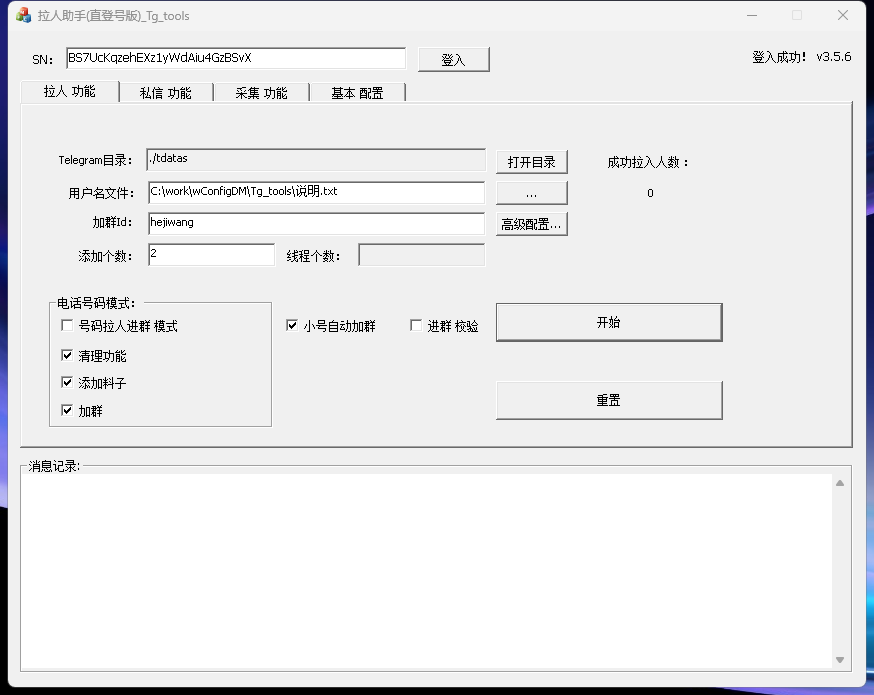Screen dimensions: 874x695
Task: Click the 加群Id field containing hejiwang
Action: click(315, 223)
